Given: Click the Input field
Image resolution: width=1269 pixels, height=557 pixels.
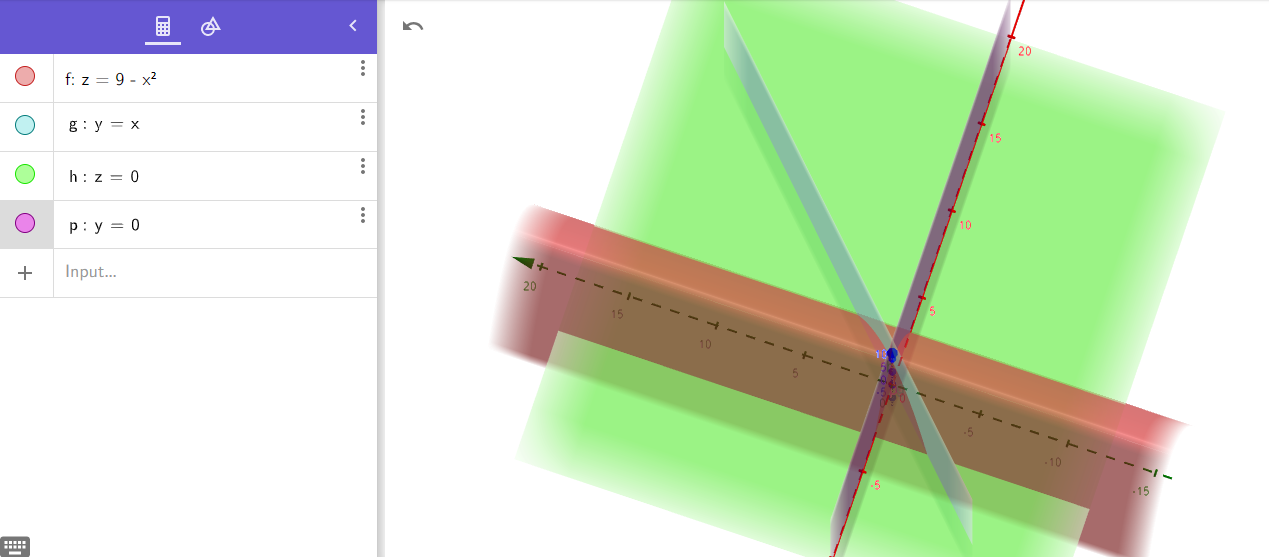Looking at the screenshot, I should (200, 272).
